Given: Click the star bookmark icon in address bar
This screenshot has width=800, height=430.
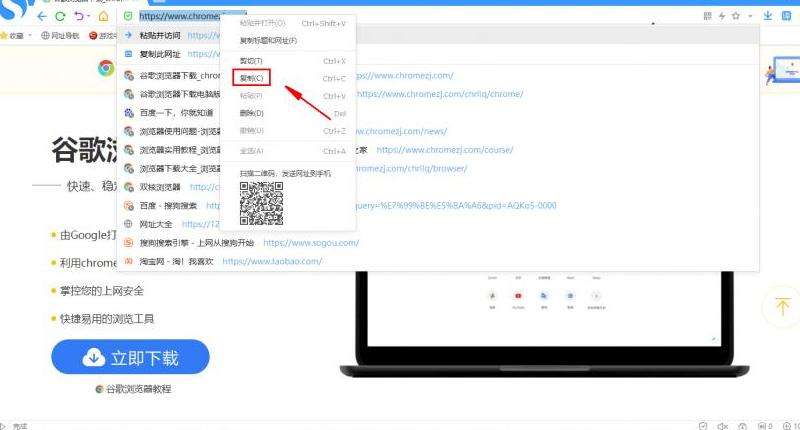Looking at the screenshot, I should click(x=736, y=16).
